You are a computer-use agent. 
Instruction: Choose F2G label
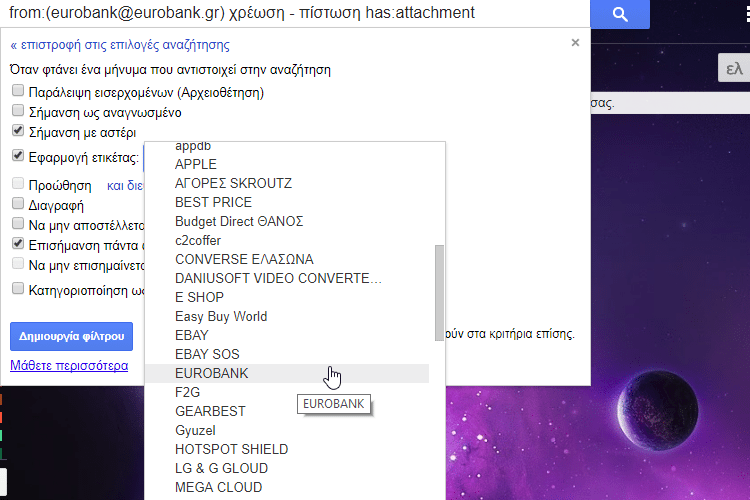[x=287, y=392]
